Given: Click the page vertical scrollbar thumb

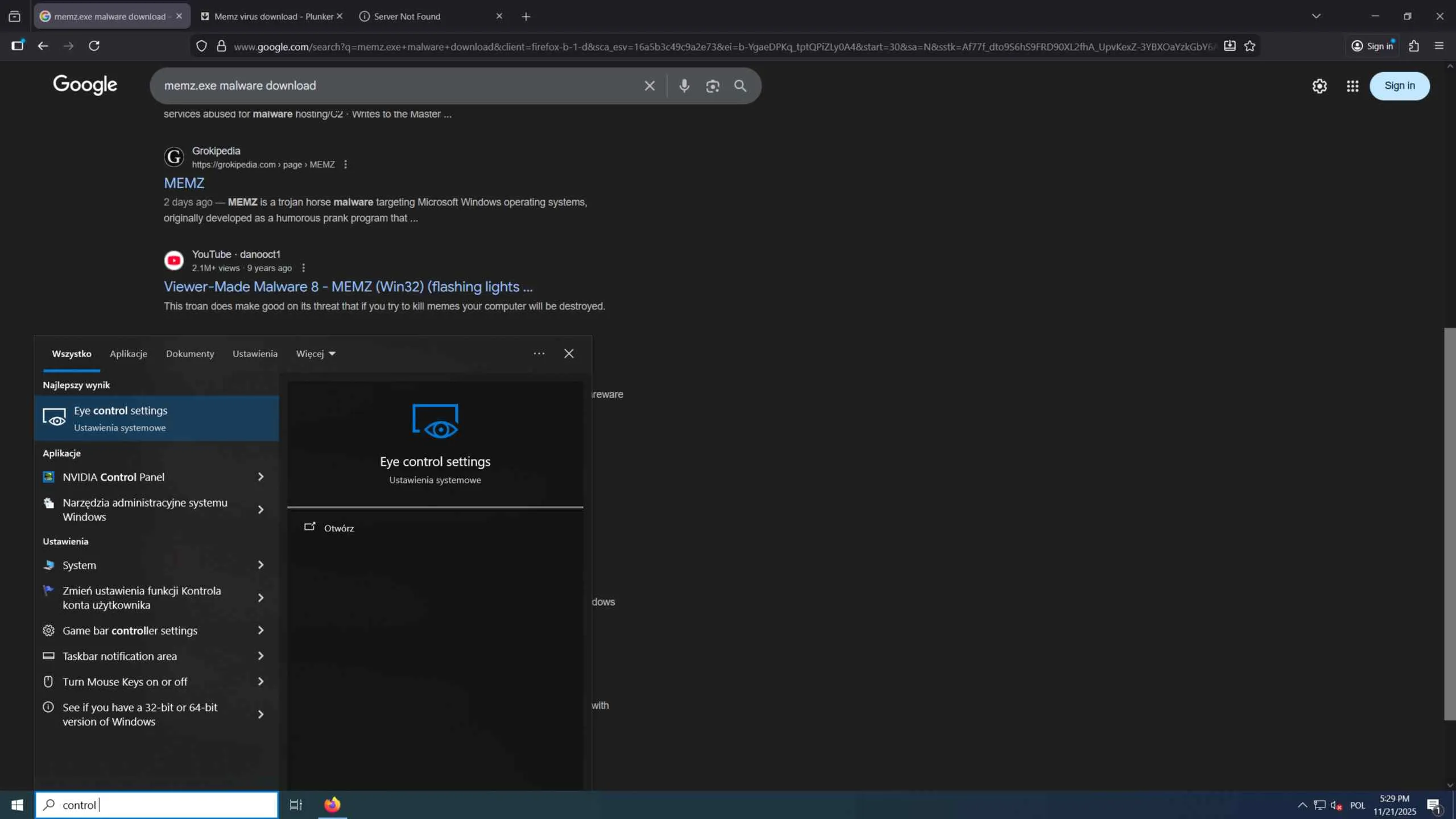Looking at the screenshot, I should click(1450, 523).
